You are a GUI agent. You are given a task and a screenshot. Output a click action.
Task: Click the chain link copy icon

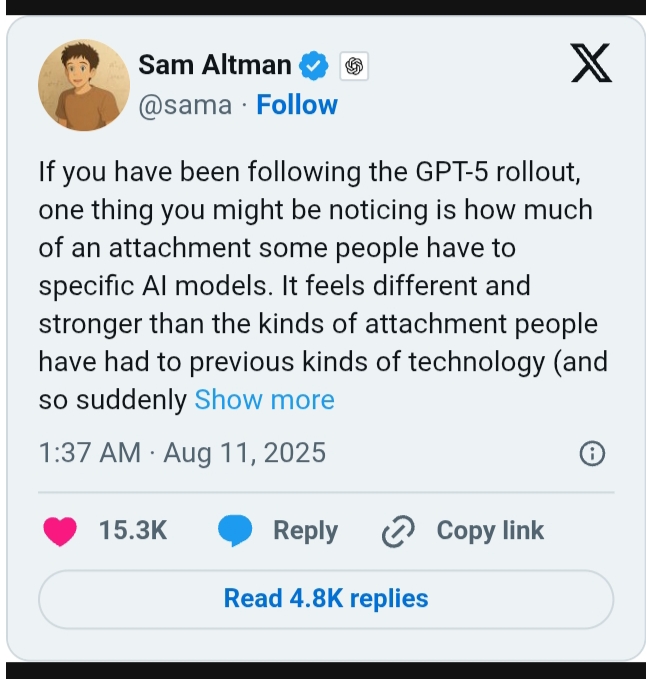coord(398,532)
